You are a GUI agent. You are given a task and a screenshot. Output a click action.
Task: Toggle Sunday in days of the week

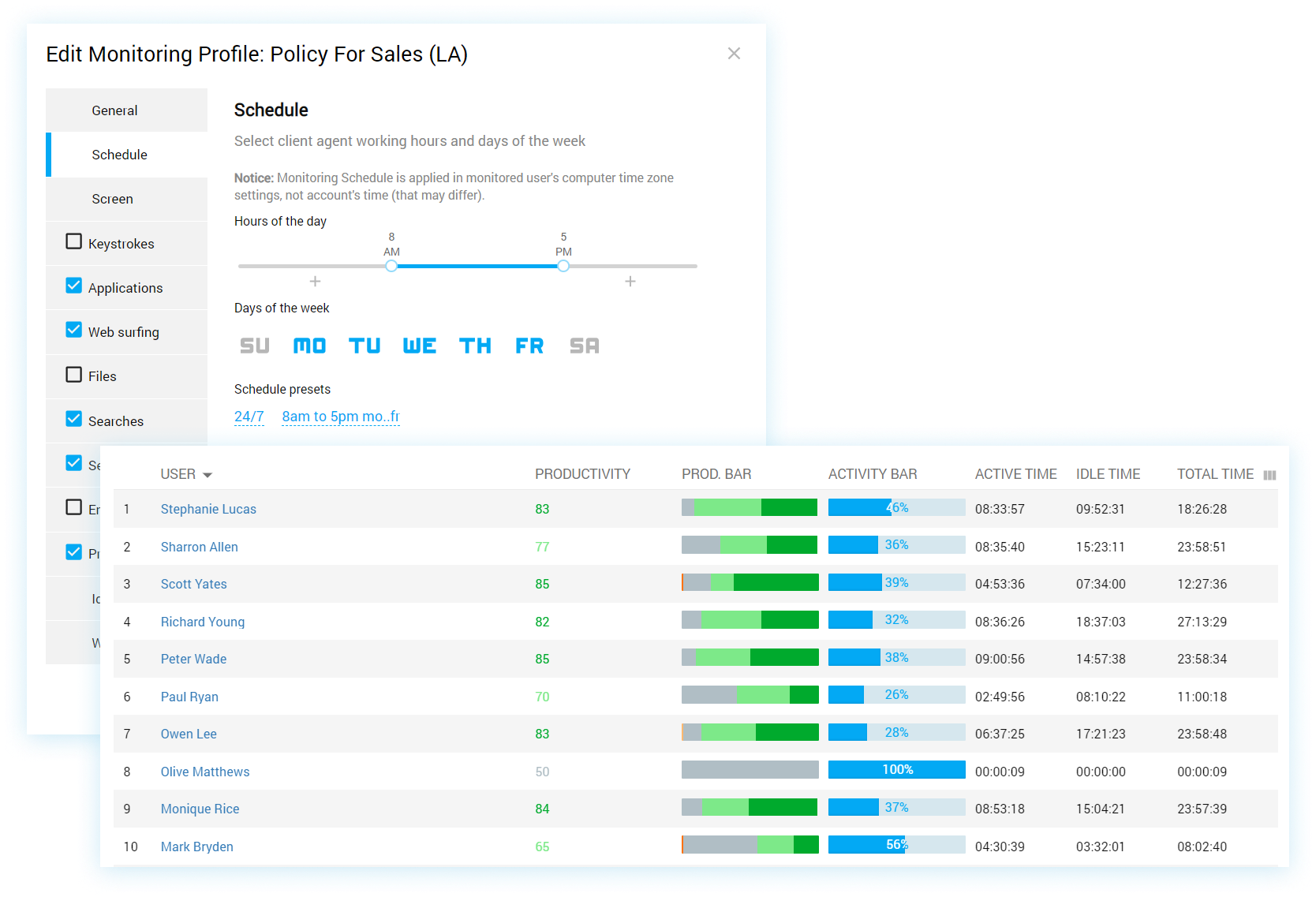click(254, 346)
